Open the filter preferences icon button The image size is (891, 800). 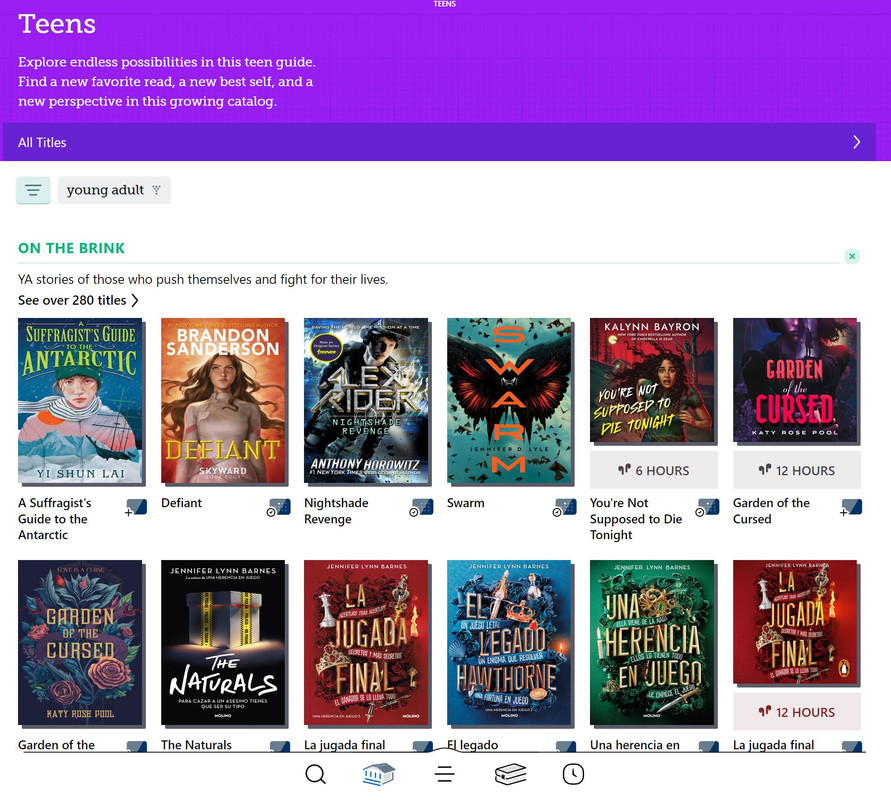coord(33,190)
